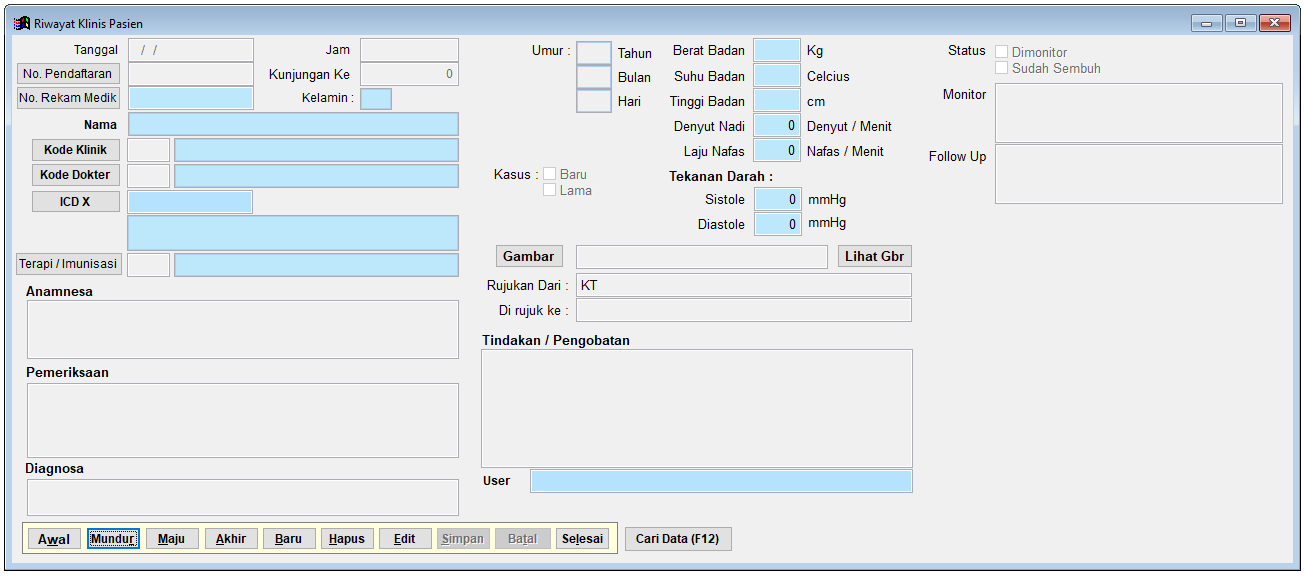The width and height of the screenshot is (1305, 576).
Task: Click the Umur Bulan field
Action: coord(594,77)
